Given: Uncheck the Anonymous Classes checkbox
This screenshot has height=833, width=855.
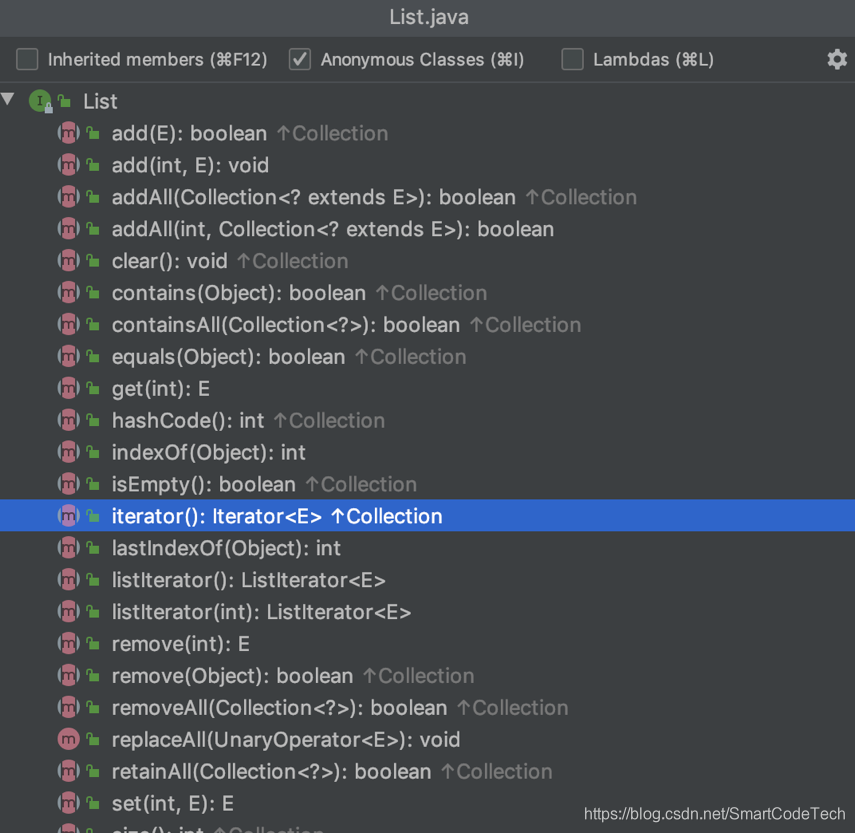Looking at the screenshot, I should click(x=300, y=59).
